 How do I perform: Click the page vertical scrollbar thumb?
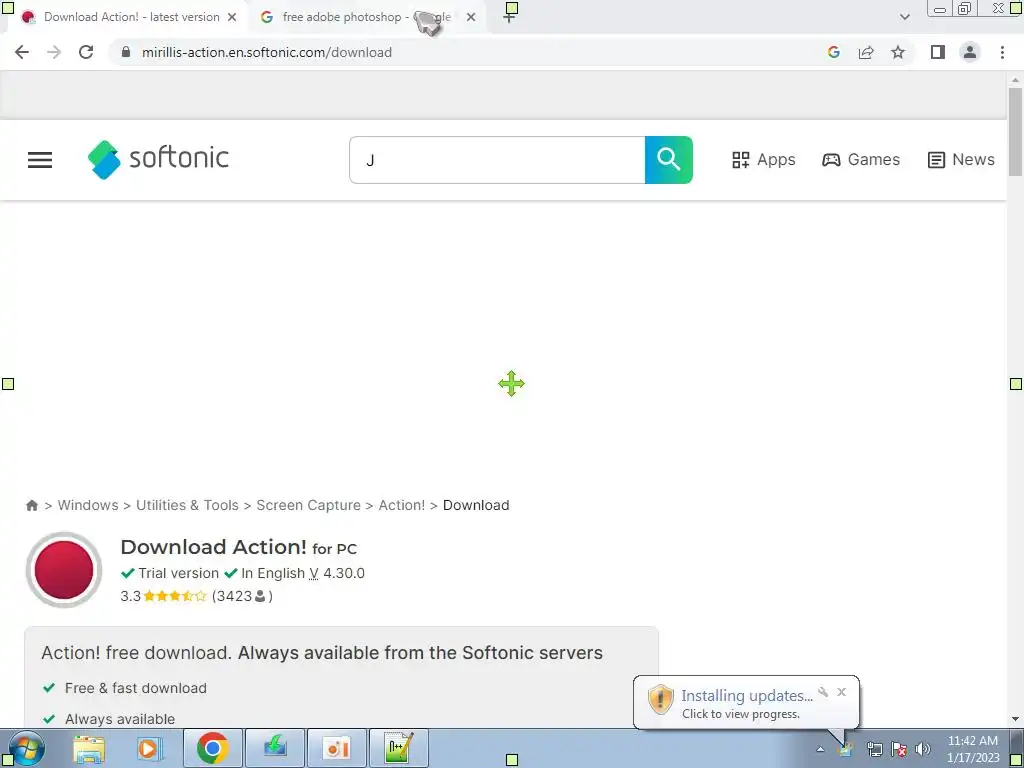tap(1015, 131)
